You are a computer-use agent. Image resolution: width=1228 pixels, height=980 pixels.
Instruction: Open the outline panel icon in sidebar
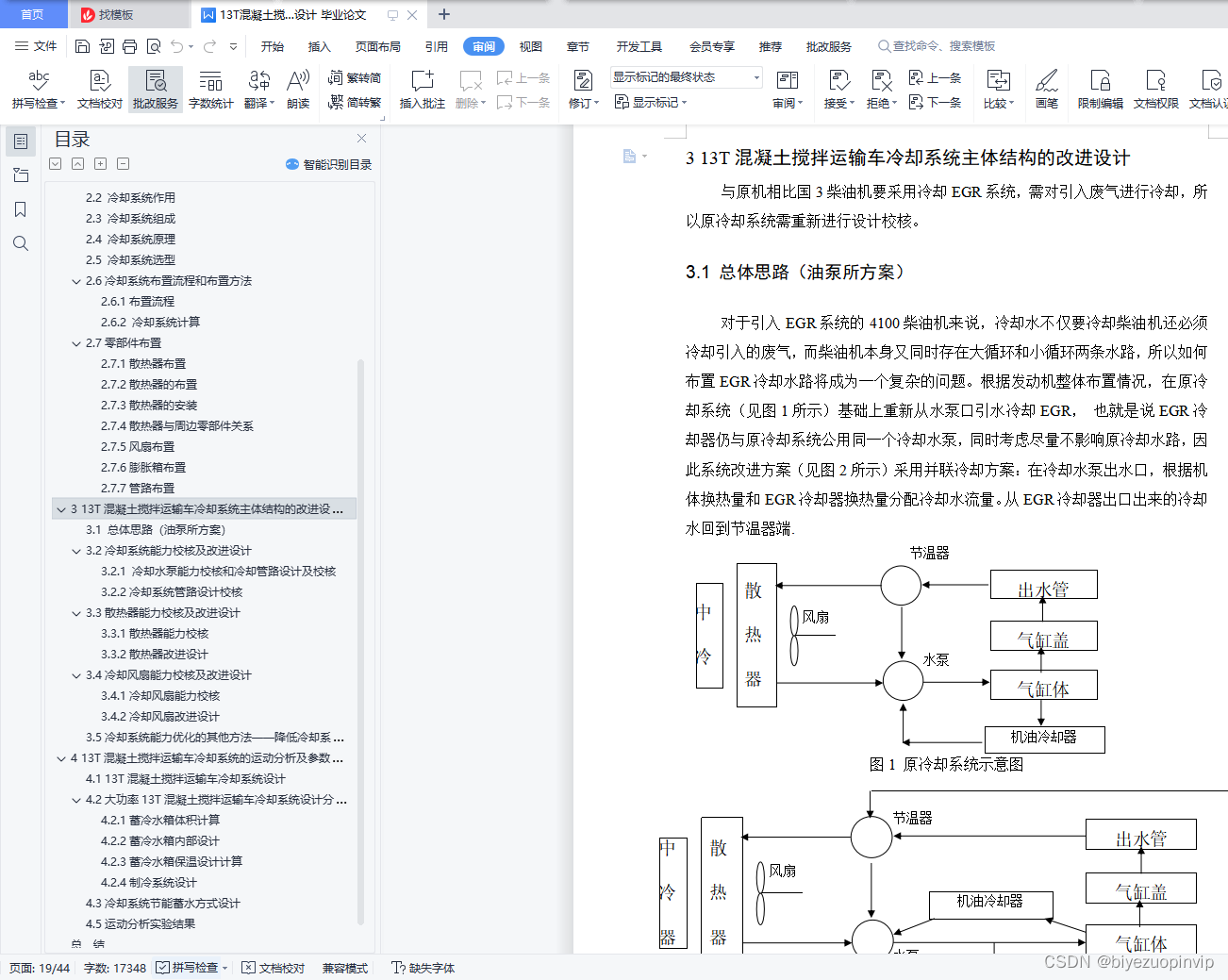click(x=21, y=141)
